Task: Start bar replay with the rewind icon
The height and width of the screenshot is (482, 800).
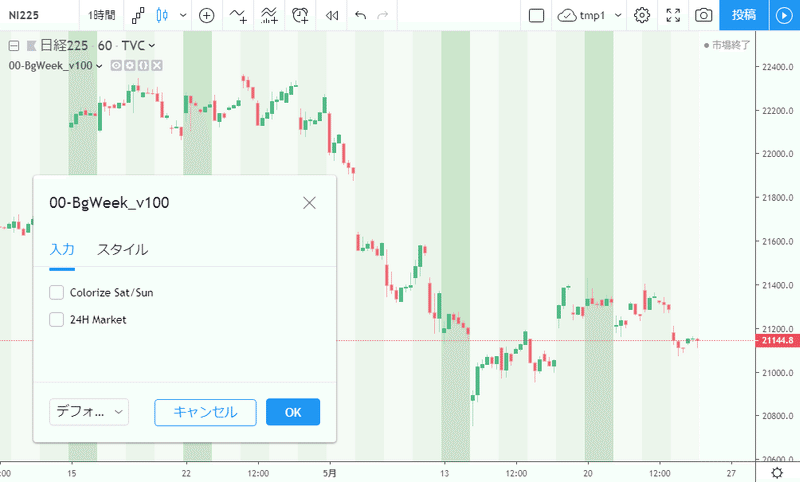Action: (332, 15)
